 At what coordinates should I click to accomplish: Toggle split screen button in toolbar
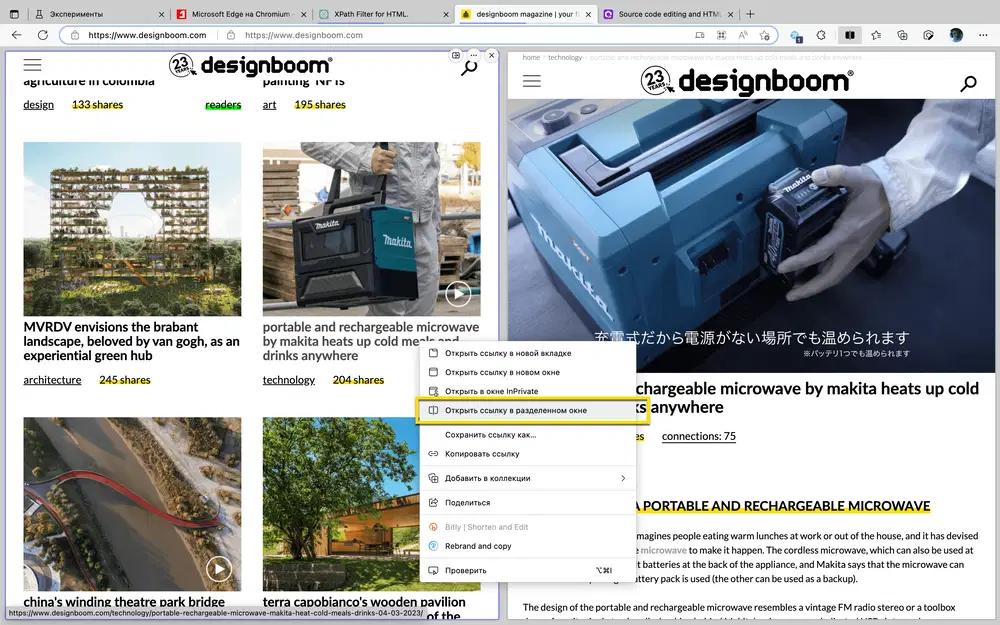click(x=849, y=35)
